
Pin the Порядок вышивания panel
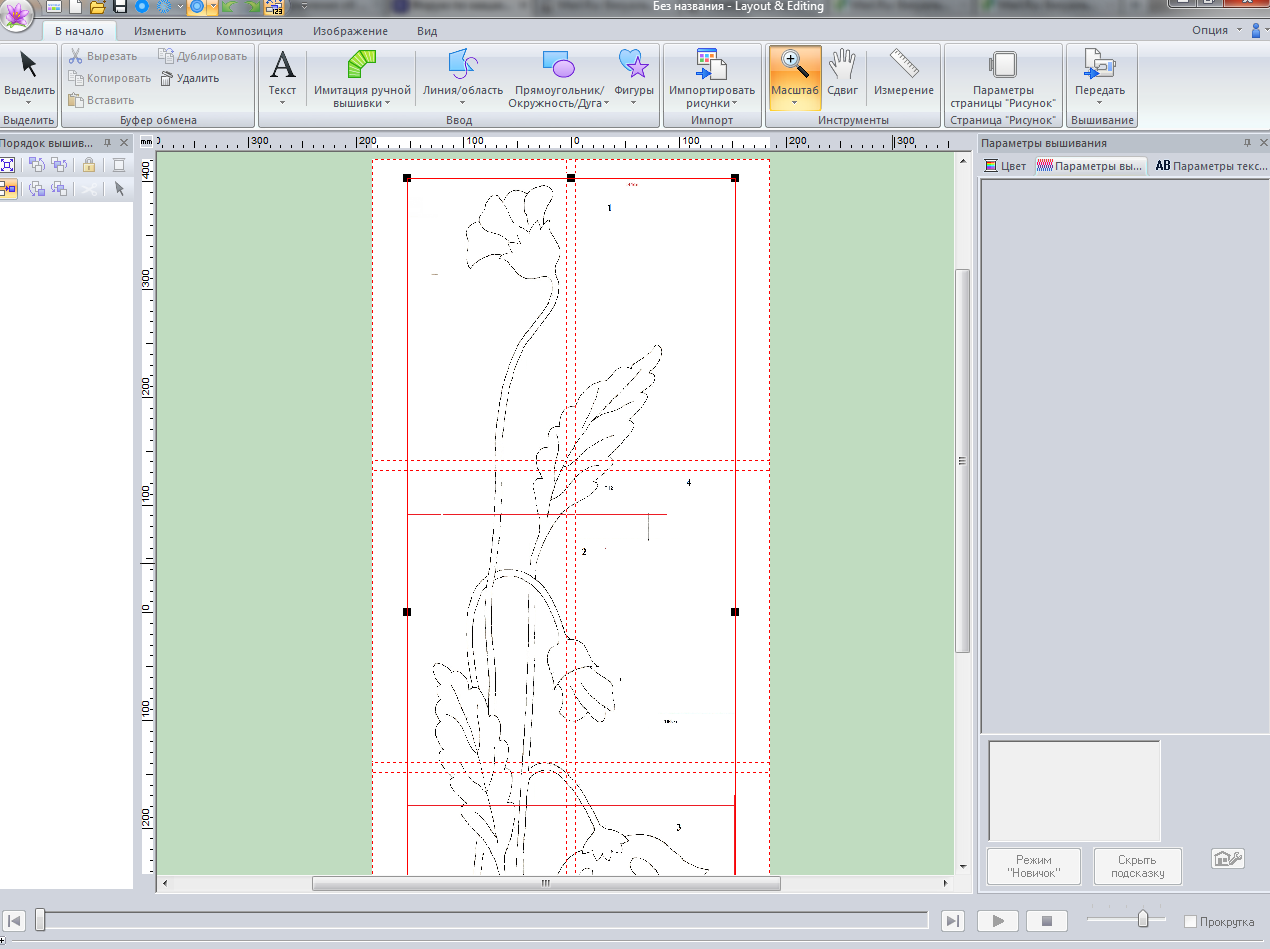coord(107,143)
